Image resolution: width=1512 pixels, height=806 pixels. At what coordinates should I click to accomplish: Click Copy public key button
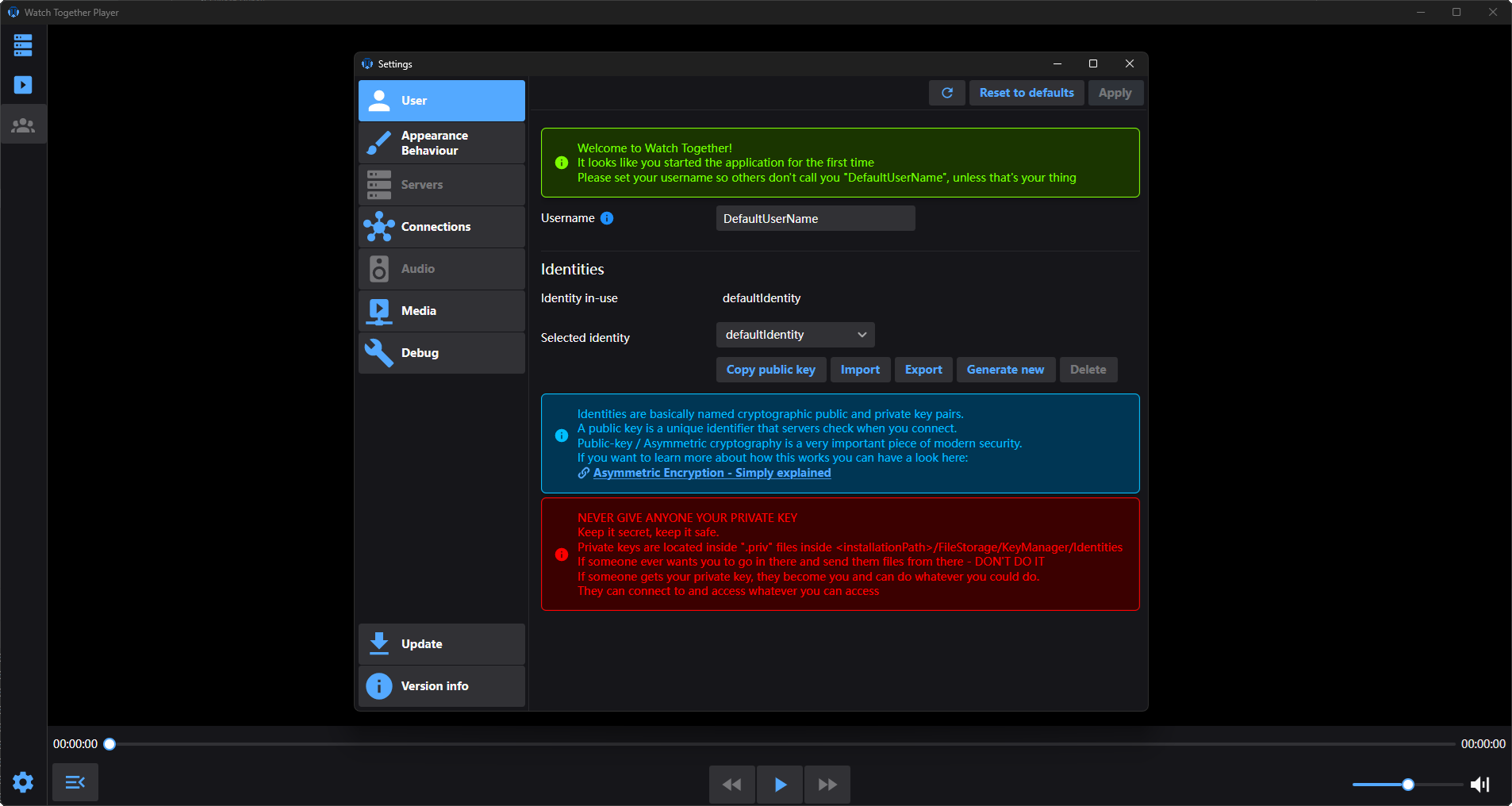point(771,370)
